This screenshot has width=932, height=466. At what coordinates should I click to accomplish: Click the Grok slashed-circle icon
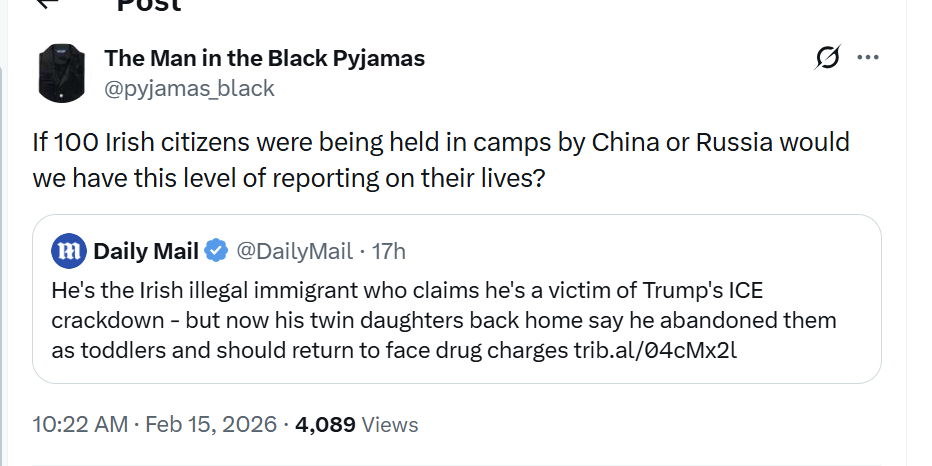[x=828, y=59]
